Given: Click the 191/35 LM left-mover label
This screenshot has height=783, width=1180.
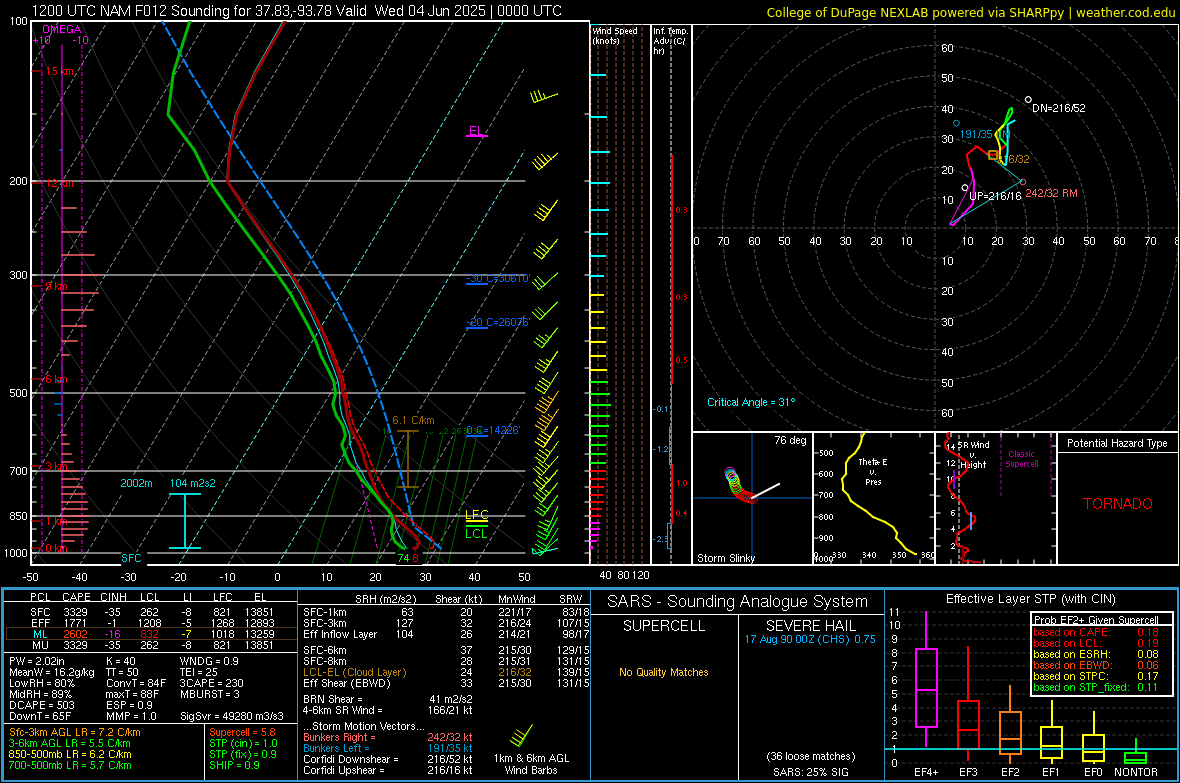Looking at the screenshot, I should pyautogui.click(x=984, y=135).
